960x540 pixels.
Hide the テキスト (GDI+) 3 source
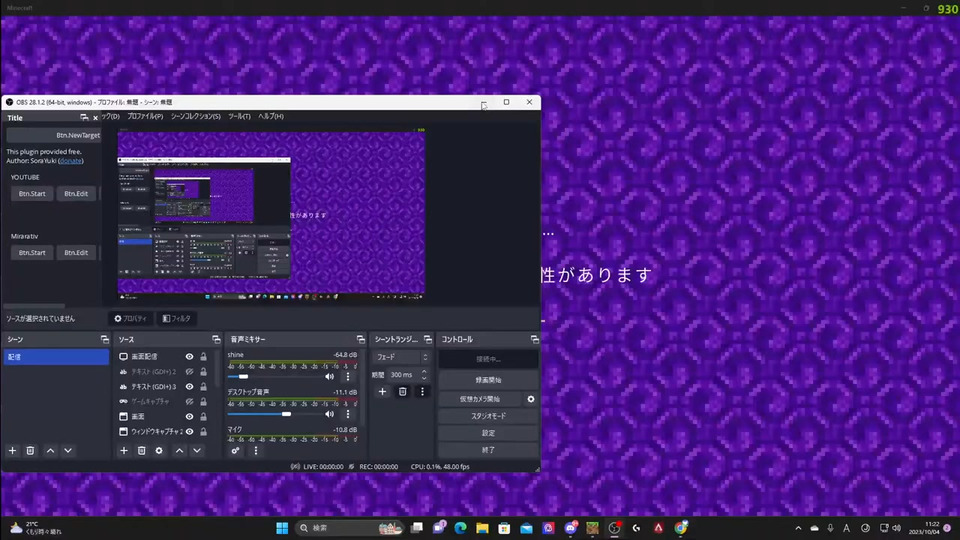(x=189, y=386)
